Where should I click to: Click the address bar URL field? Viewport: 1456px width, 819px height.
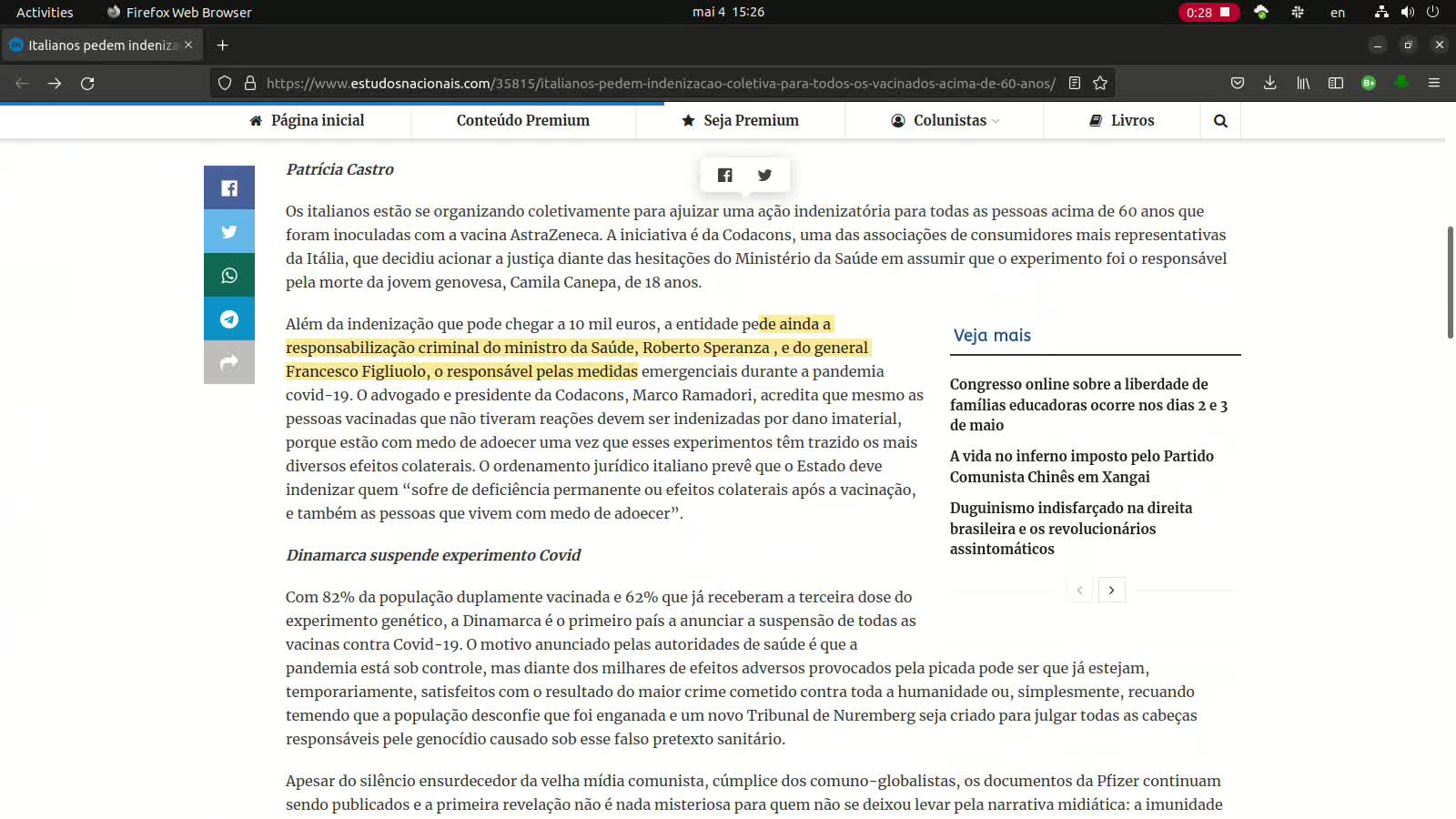click(661, 84)
